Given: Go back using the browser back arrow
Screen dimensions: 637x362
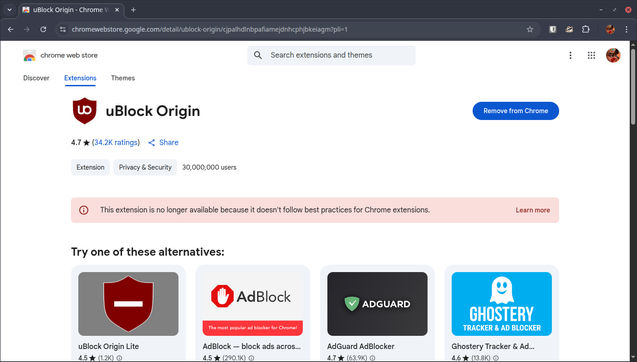Looking at the screenshot, I should (x=11, y=29).
